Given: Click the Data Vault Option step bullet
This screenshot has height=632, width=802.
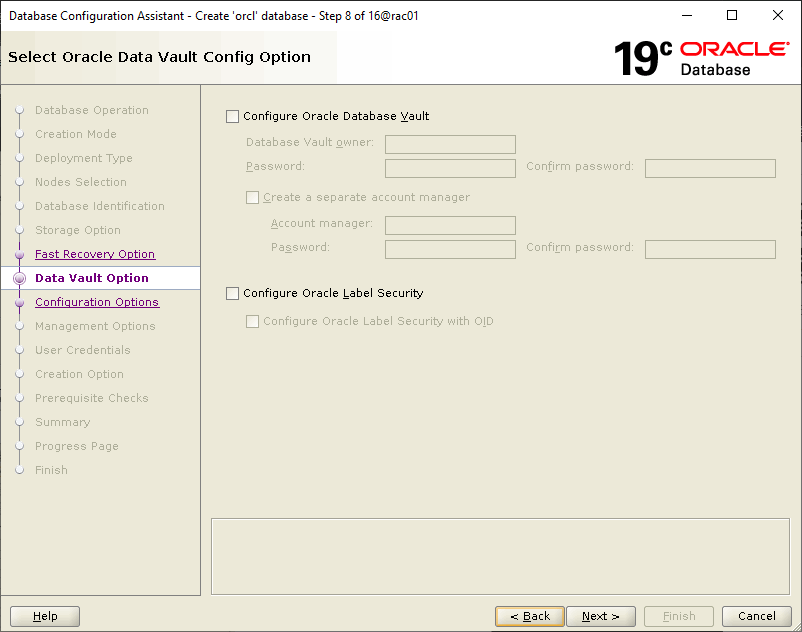Looking at the screenshot, I should pyautogui.click(x=18, y=278).
